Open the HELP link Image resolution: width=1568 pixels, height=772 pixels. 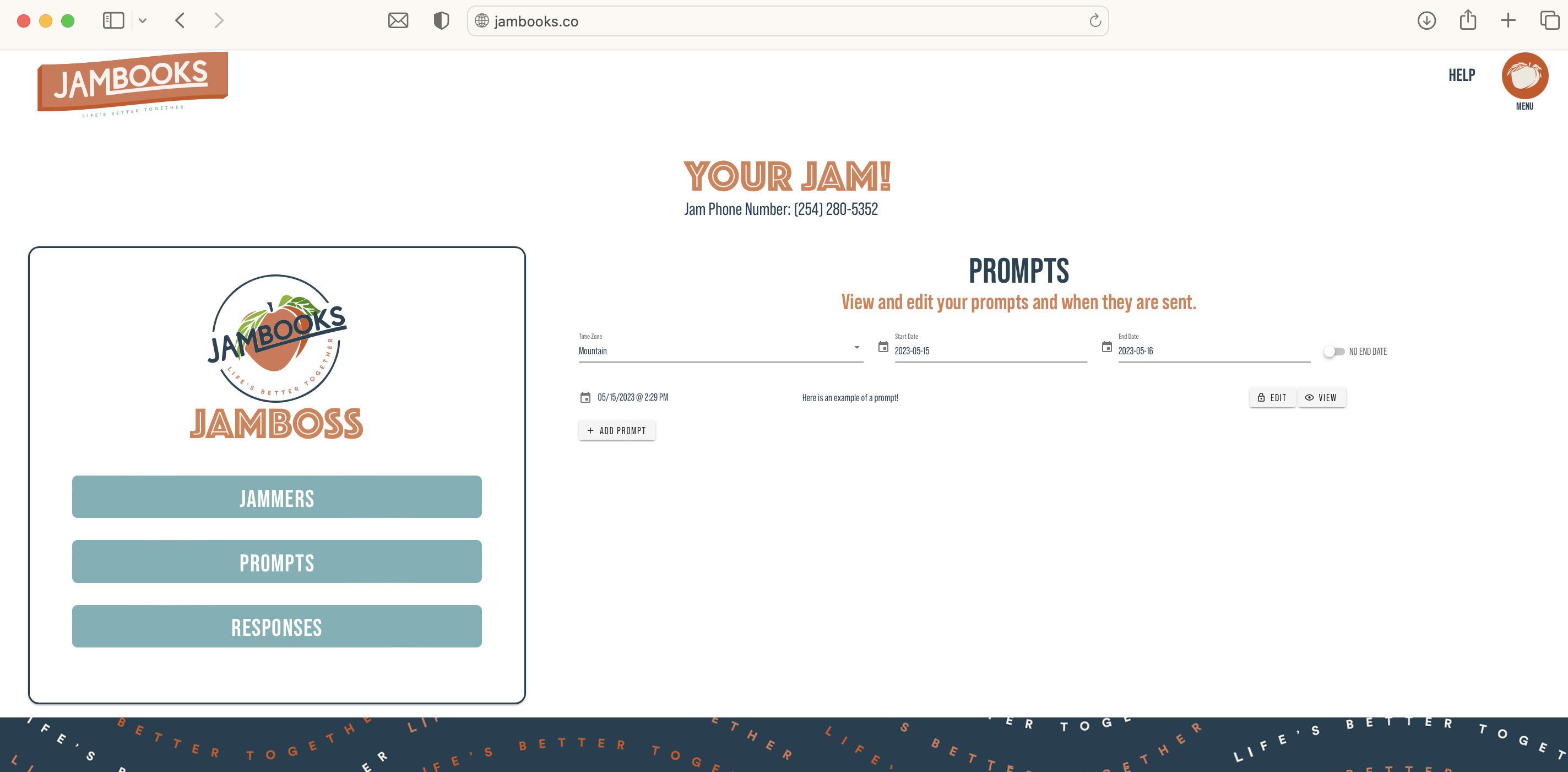1462,75
